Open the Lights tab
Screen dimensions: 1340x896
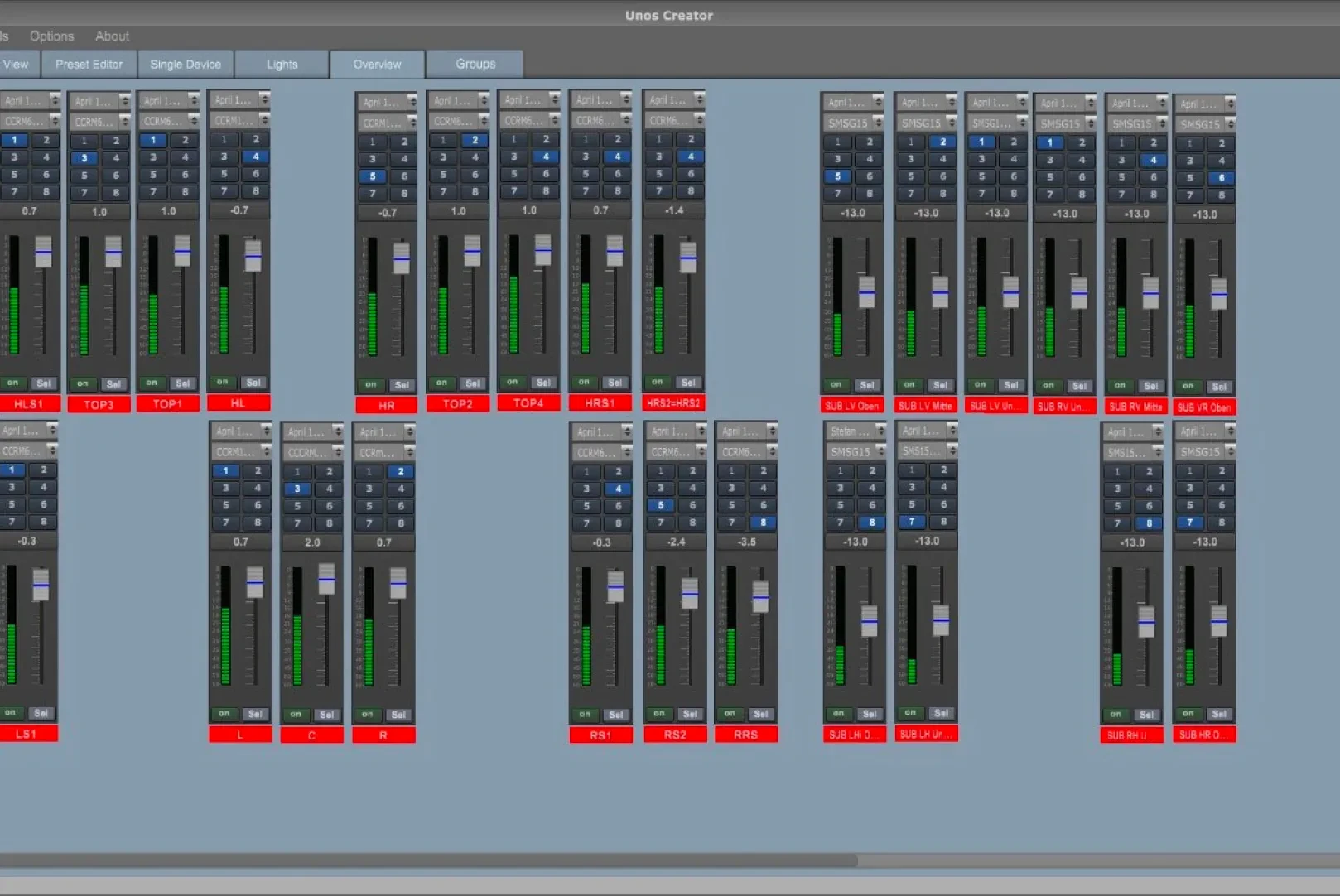[x=282, y=64]
